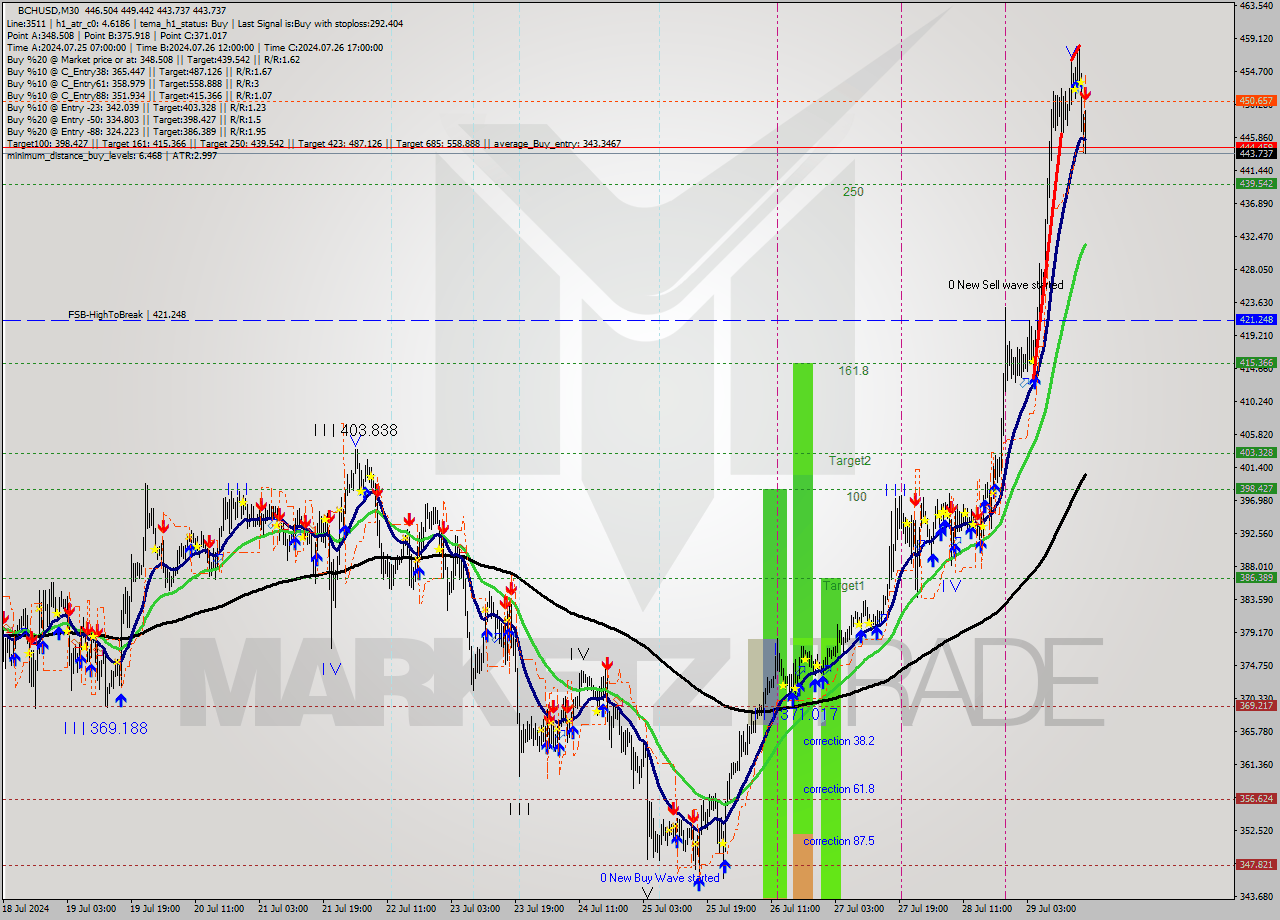Click the '0 New Sell wave started' label
The height and width of the screenshot is (920, 1280).
click(x=1005, y=285)
